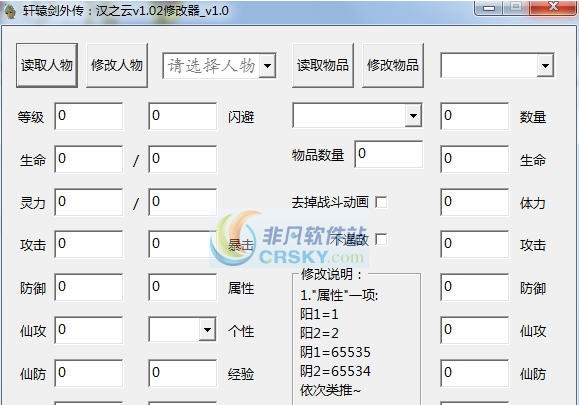Select the 暴击 input field
579x405 pixels.
[x=182, y=244]
